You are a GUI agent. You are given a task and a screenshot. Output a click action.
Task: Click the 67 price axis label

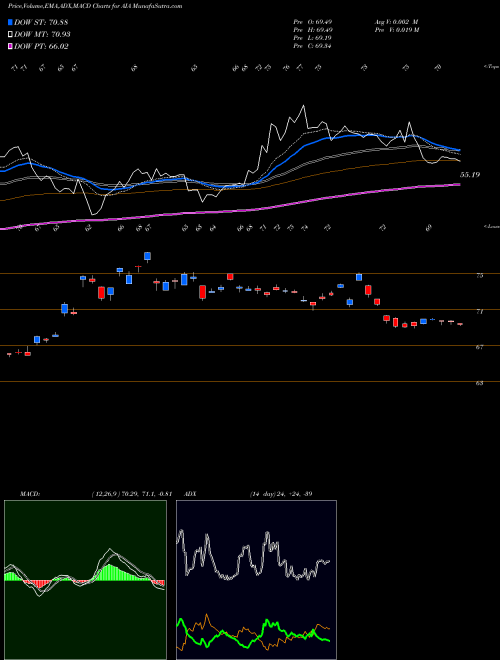point(479,347)
